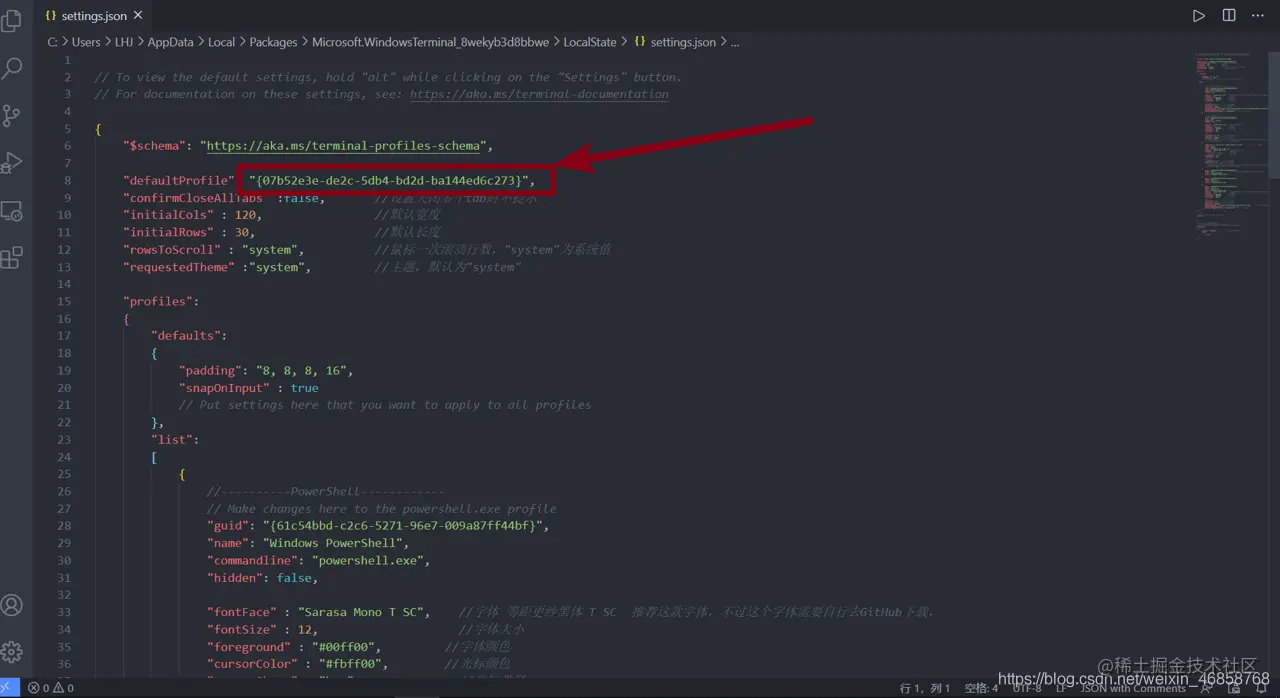Select the settings.json editor tab
Image resolution: width=1280 pixels, height=698 pixels.
click(94, 16)
